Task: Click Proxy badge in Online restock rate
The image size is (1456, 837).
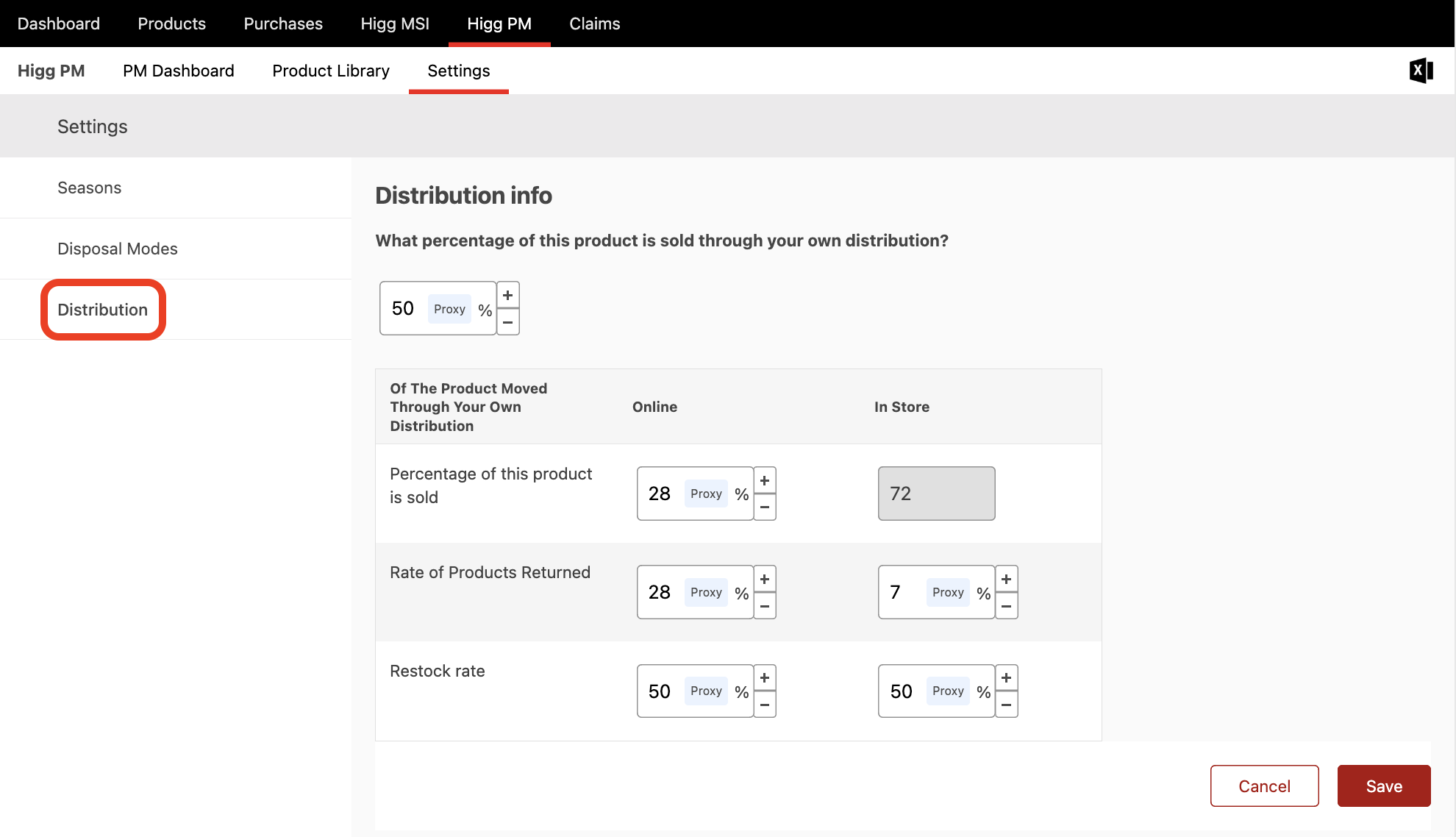Action: point(706,691)
